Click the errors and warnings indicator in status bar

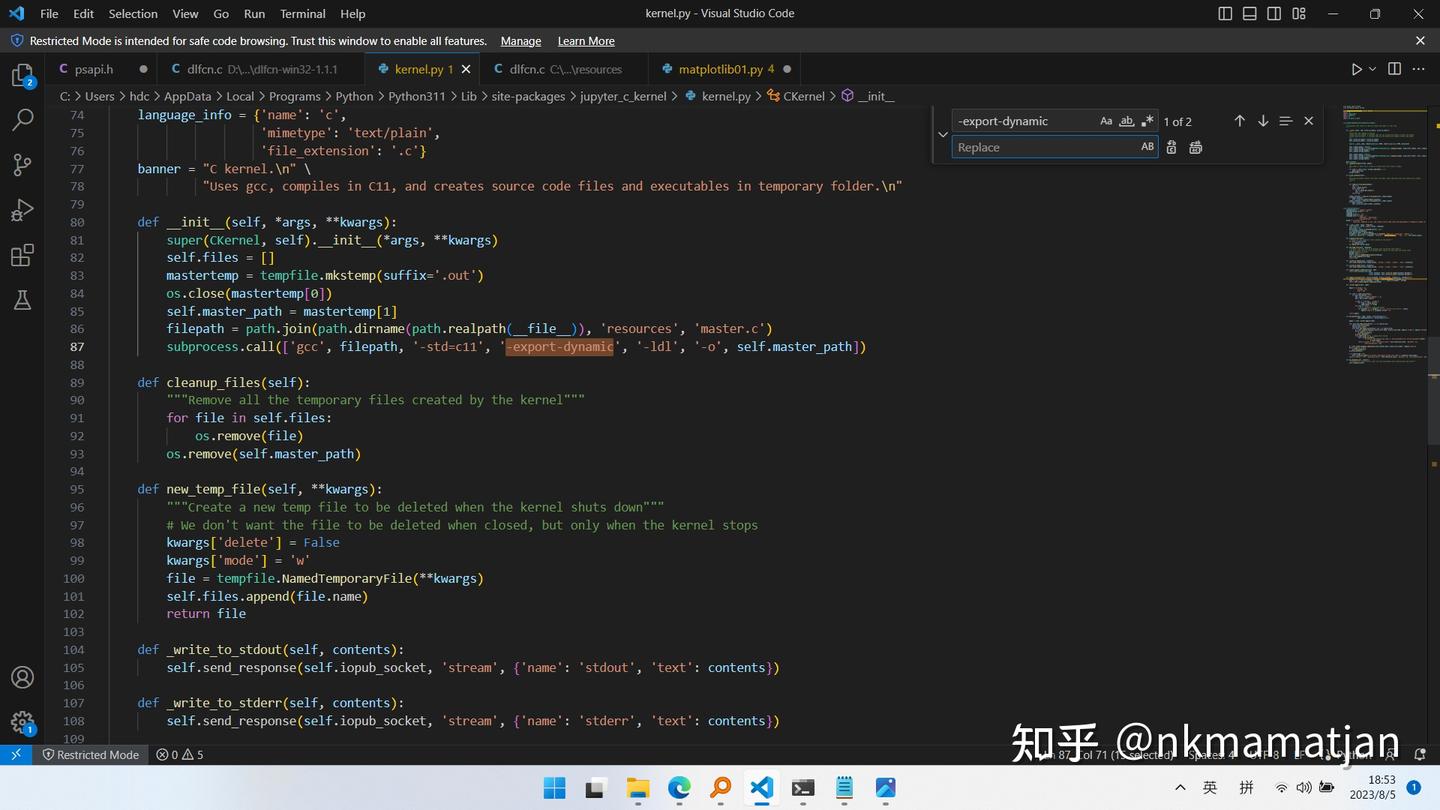(x=178, y=755)
